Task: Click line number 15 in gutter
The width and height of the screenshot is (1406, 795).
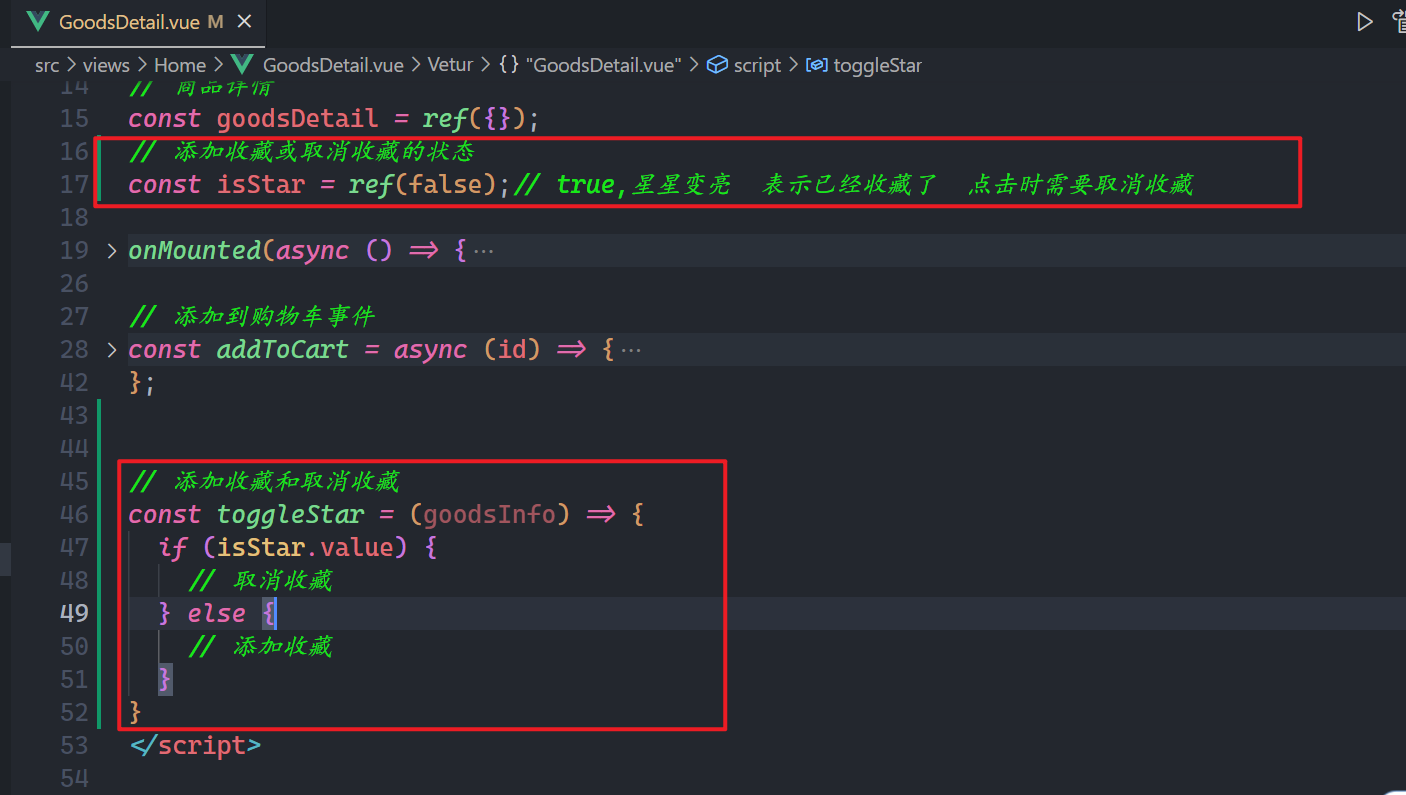Action: coord(74,119)
